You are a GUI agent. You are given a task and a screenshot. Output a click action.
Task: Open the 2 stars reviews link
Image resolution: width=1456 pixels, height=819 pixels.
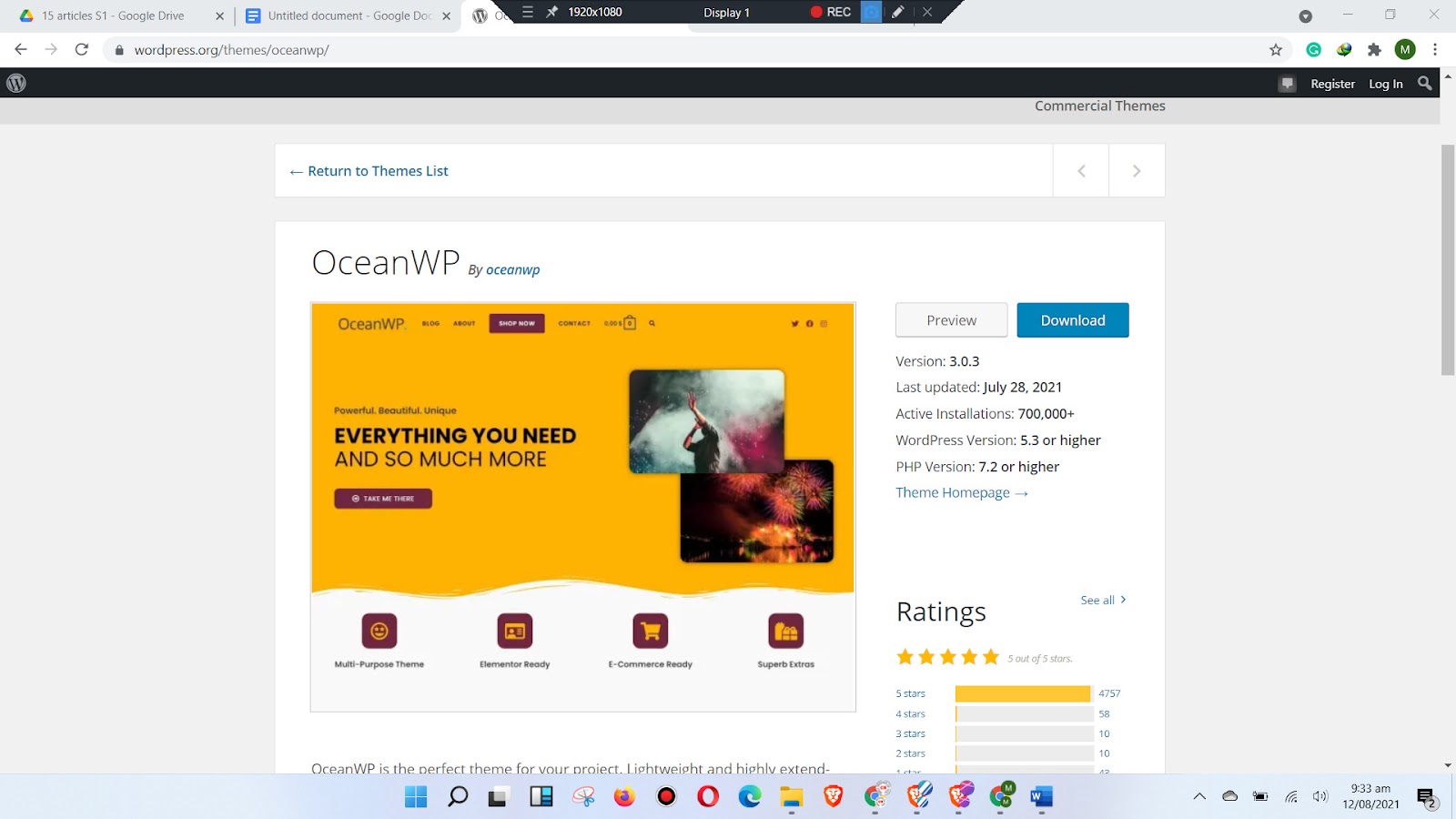click(910, 753)
